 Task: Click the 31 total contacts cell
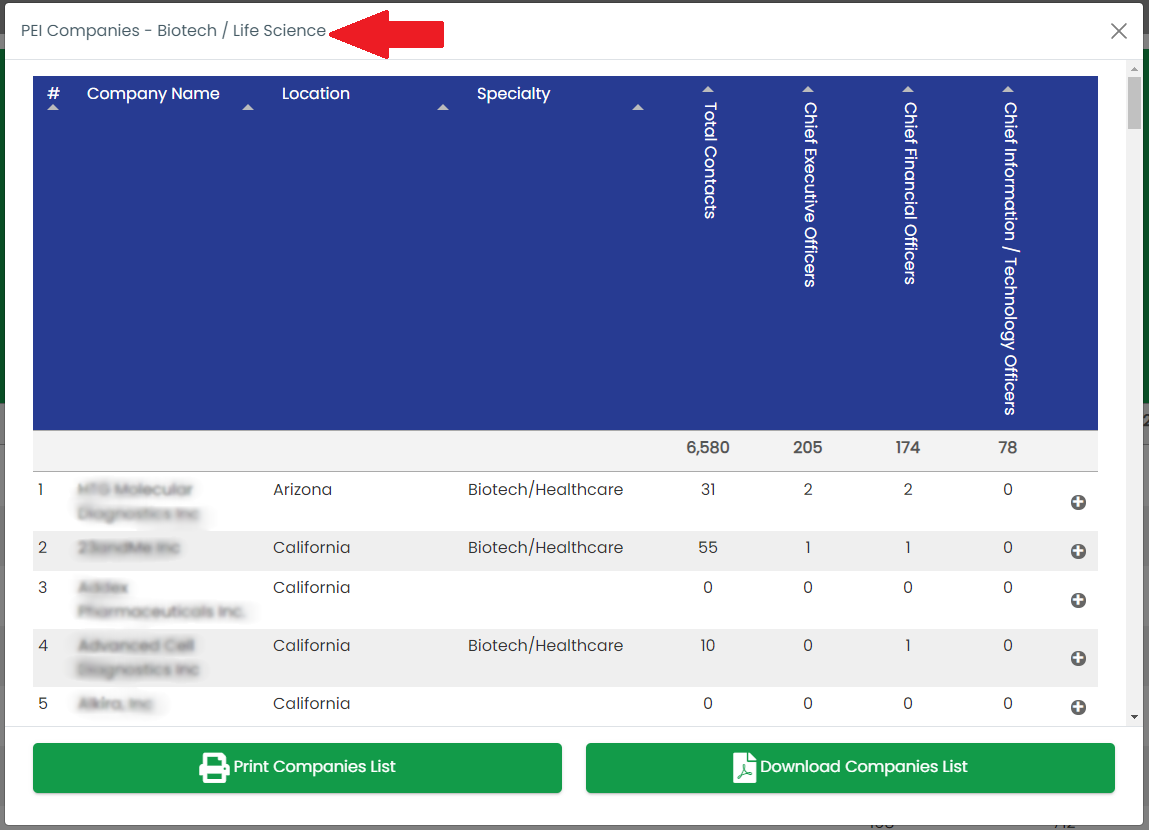708,489
